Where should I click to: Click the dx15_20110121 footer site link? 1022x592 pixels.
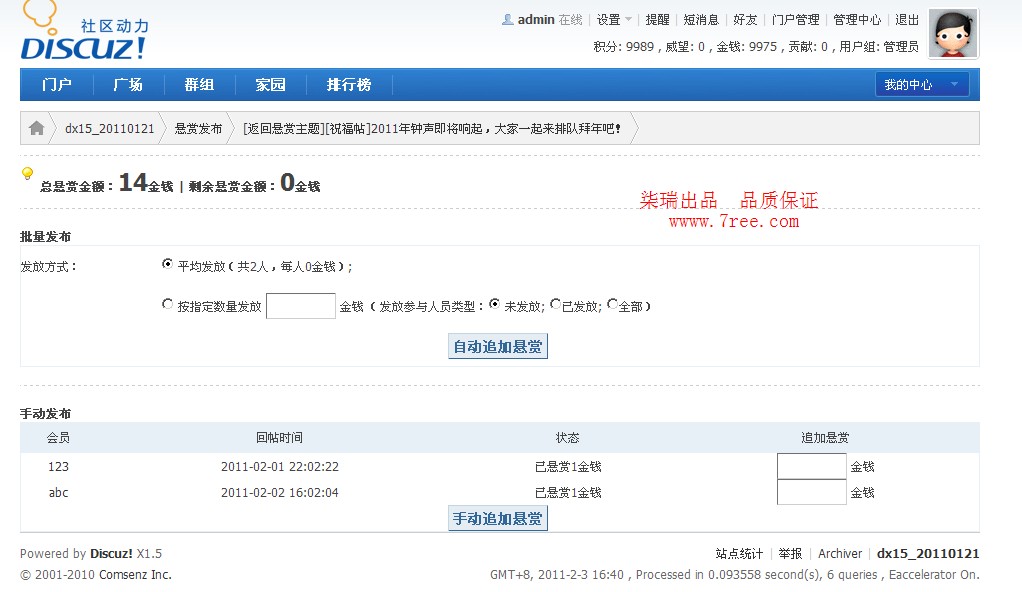coord(928,554)
